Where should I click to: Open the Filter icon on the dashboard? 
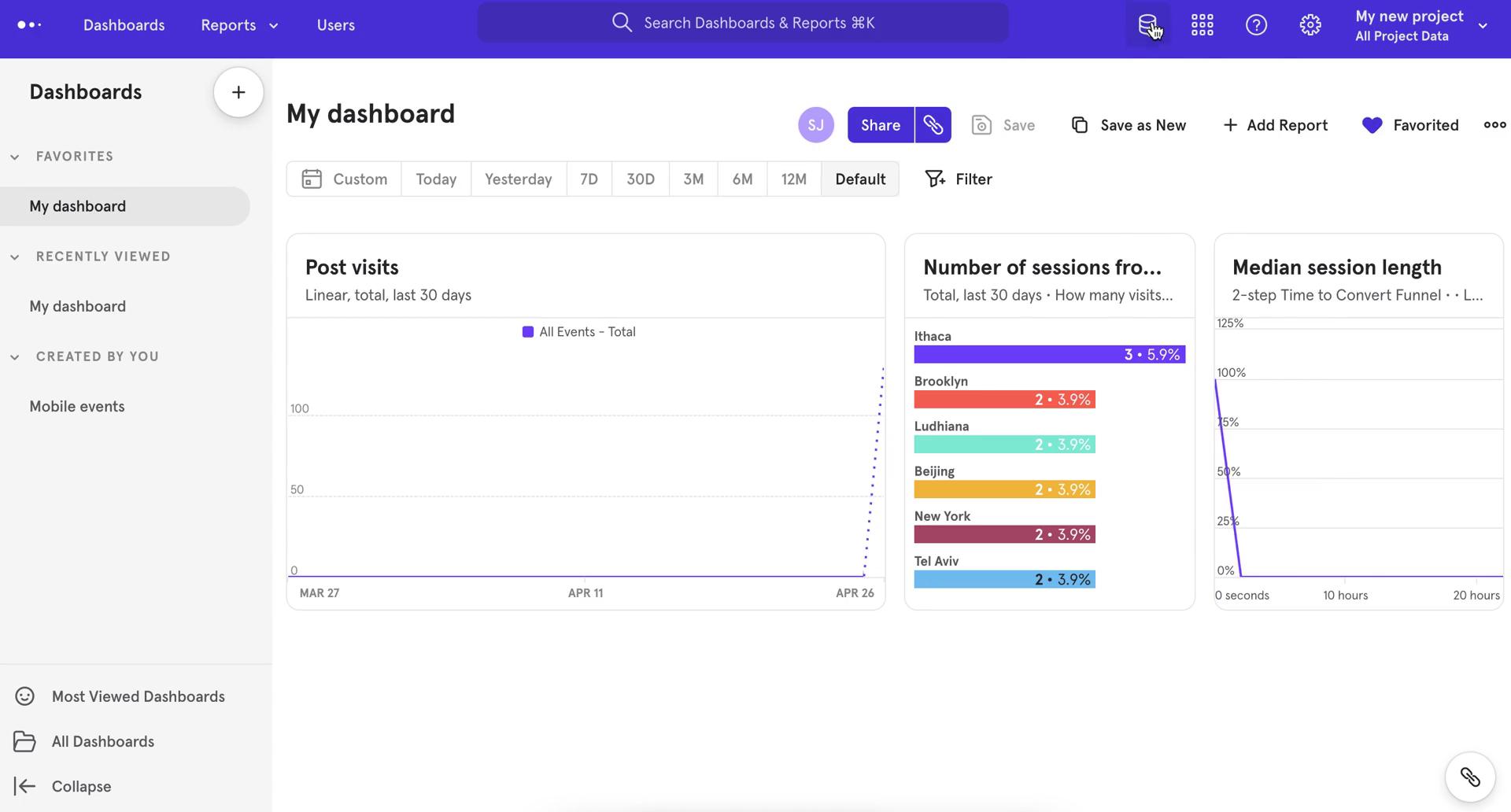coord(933,179)
